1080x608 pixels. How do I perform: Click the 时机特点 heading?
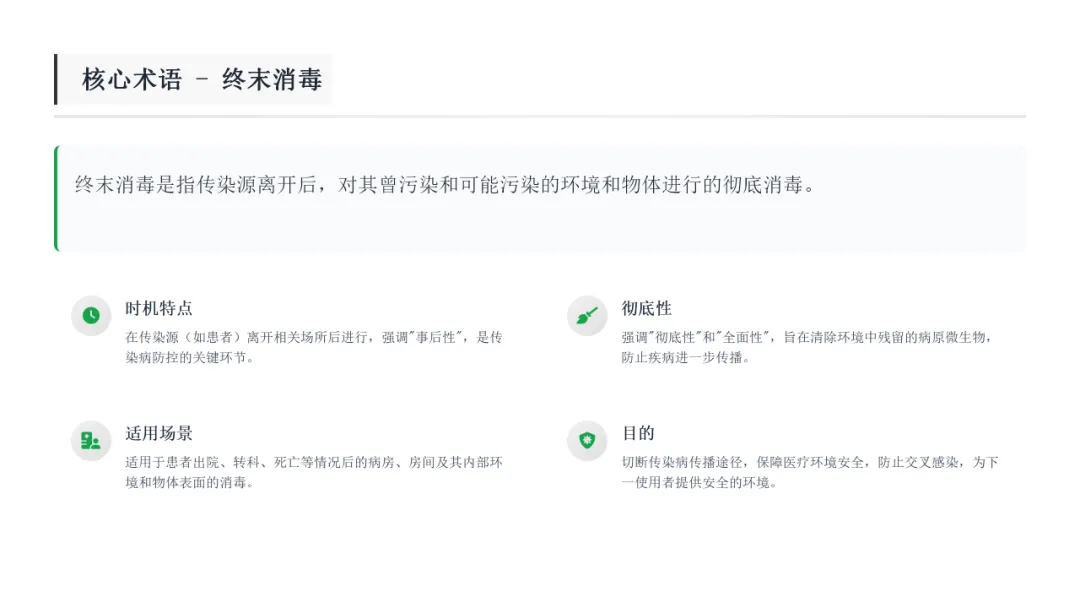158,308
